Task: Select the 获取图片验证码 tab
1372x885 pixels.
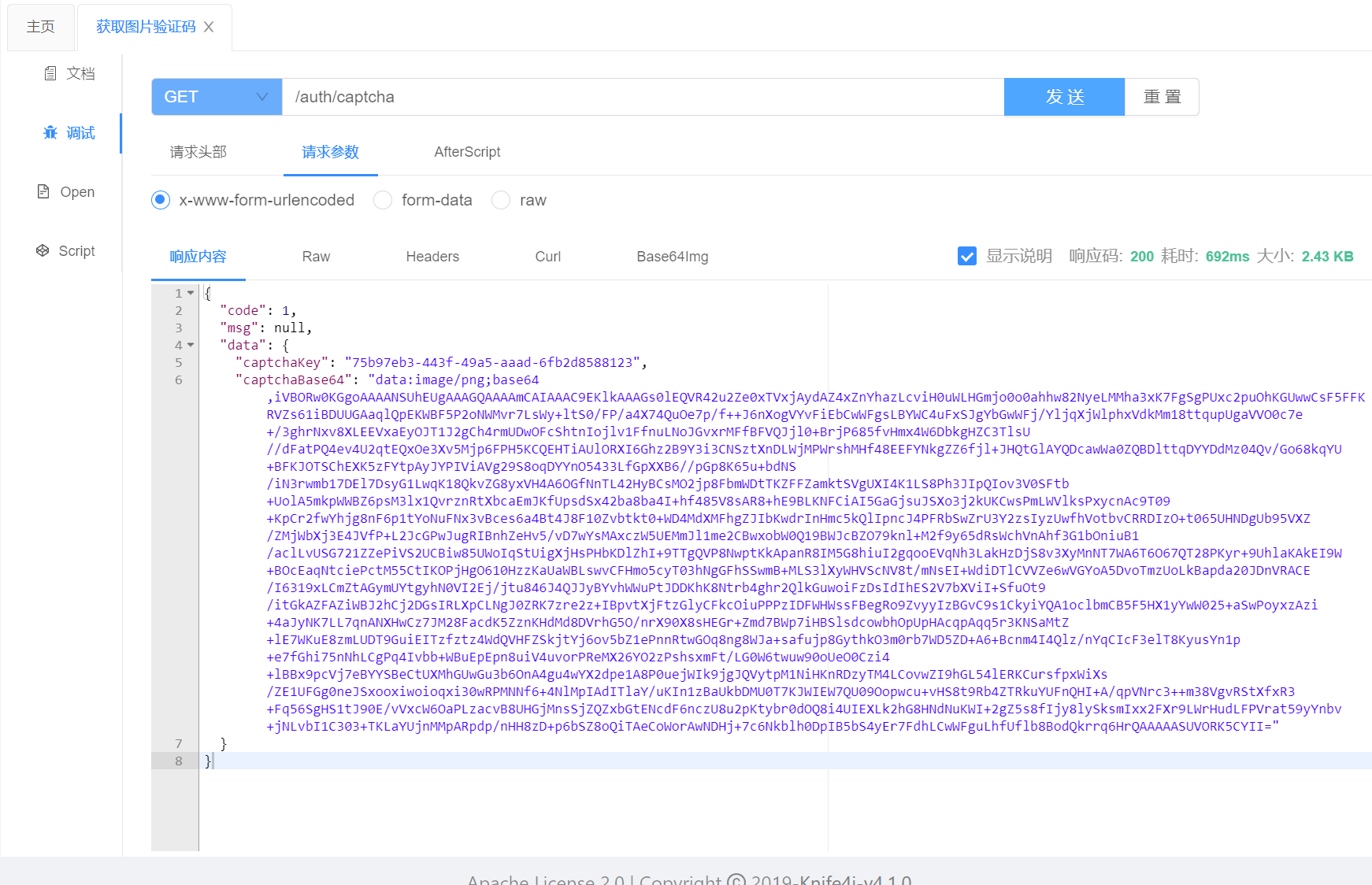Action: (x=146, y=27)
